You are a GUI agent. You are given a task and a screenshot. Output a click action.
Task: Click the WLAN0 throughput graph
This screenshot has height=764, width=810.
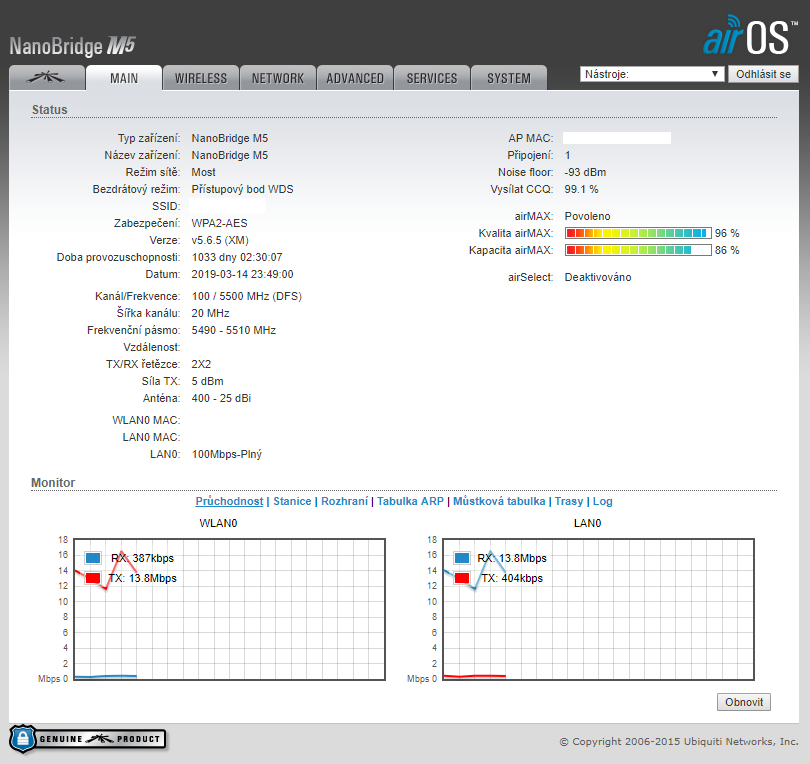point(229,610)
